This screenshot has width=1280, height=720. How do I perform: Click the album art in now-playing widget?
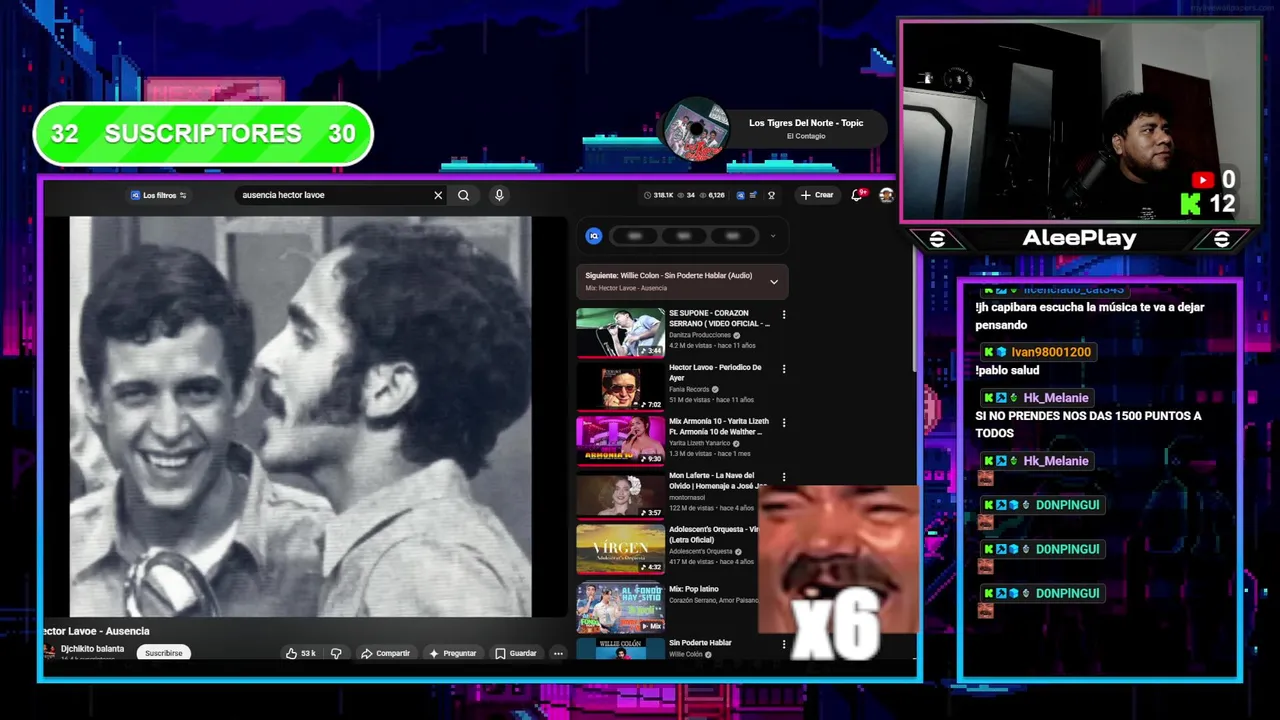point(696,130)
